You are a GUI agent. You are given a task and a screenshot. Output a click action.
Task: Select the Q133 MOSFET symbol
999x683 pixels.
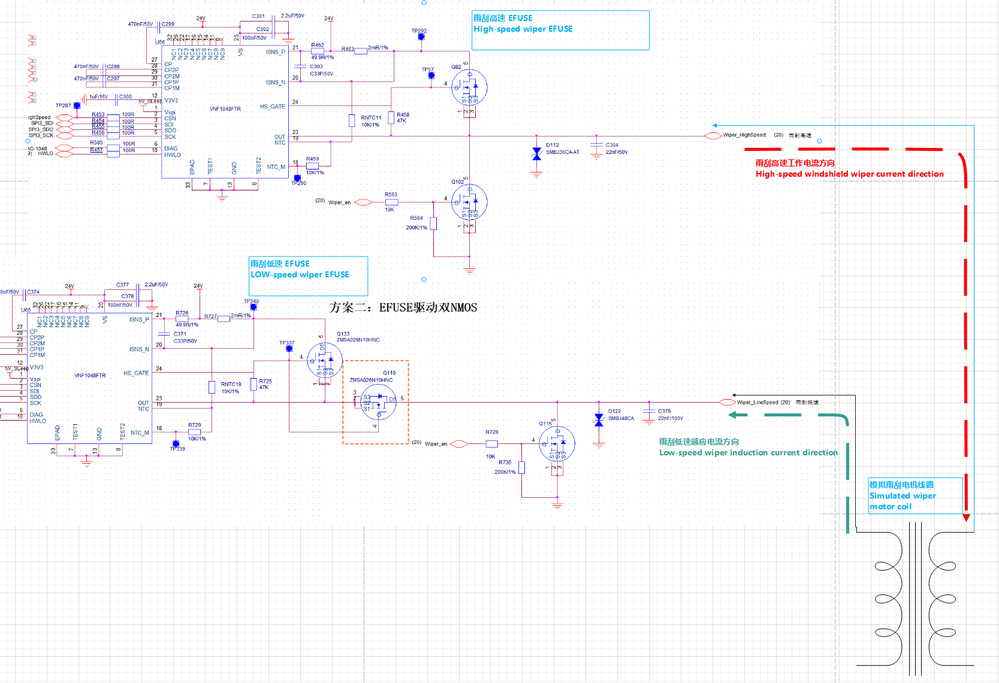point(325,361)
